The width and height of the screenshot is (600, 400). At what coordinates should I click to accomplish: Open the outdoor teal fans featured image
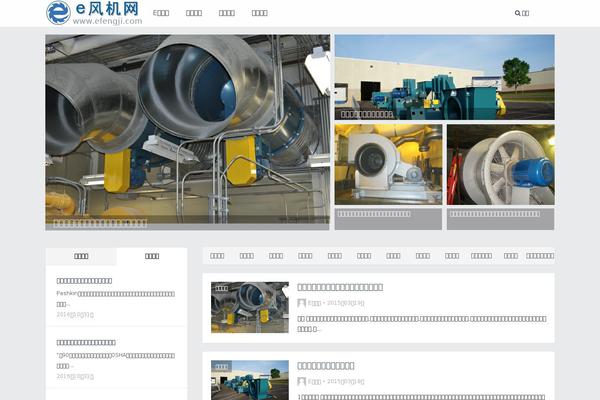click(x=444, y=77)
